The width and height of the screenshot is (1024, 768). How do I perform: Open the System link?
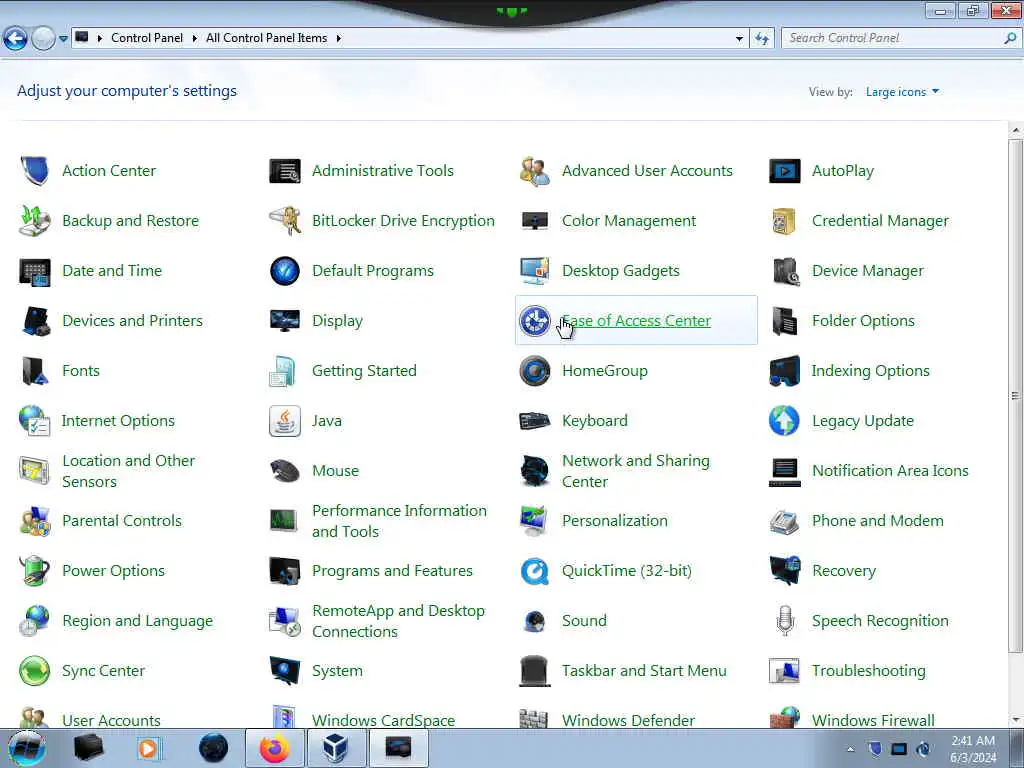[337, 671]
